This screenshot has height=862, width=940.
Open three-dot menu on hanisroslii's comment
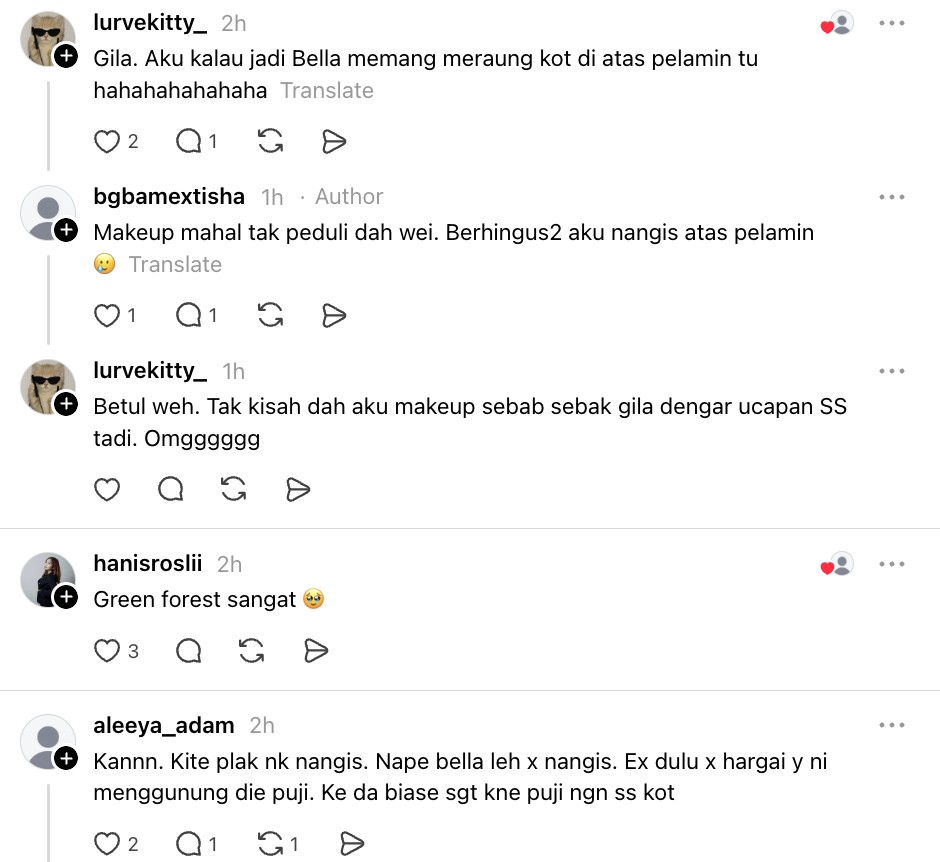pyautogui.click(x=891, y=564)
